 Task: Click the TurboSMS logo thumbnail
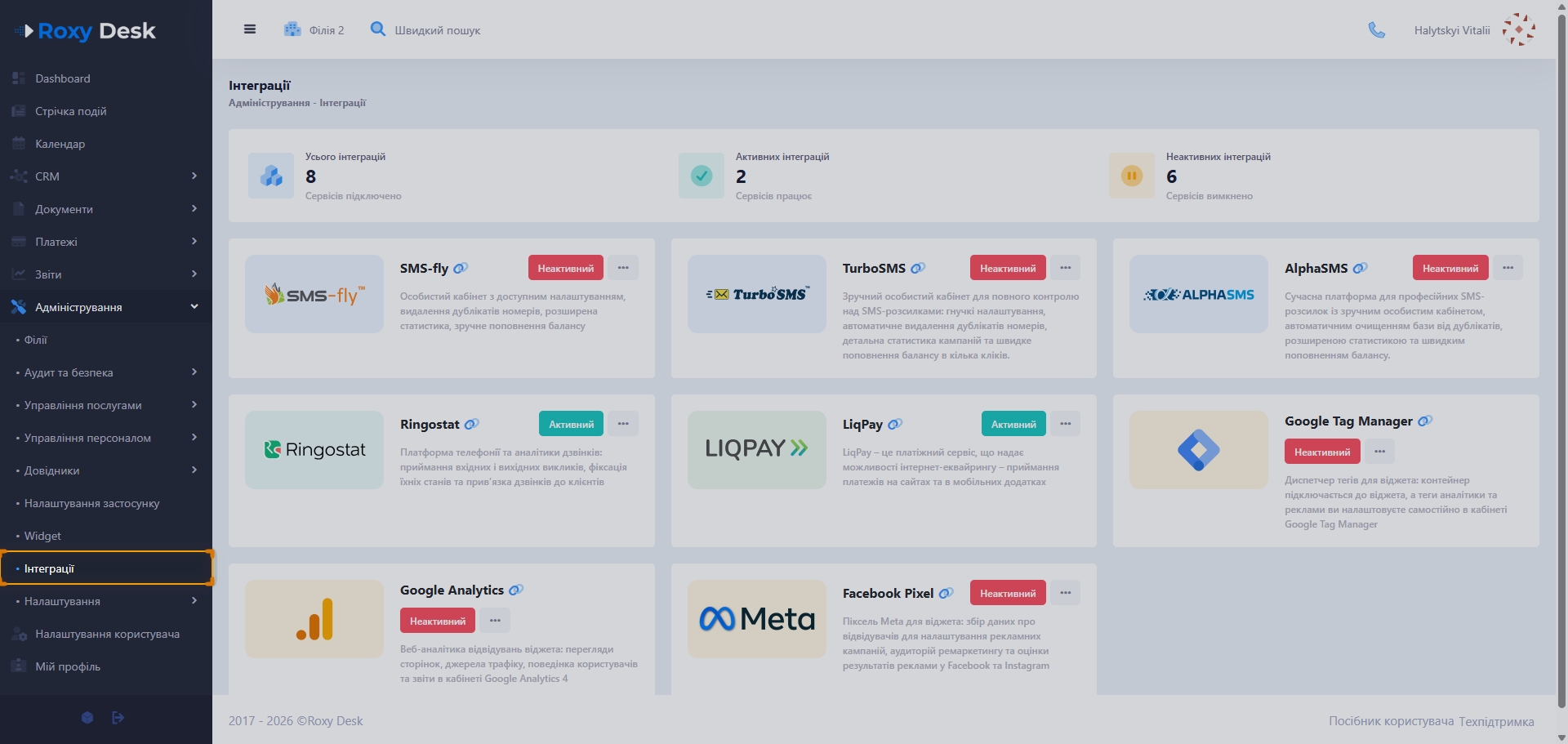point(757,294)
